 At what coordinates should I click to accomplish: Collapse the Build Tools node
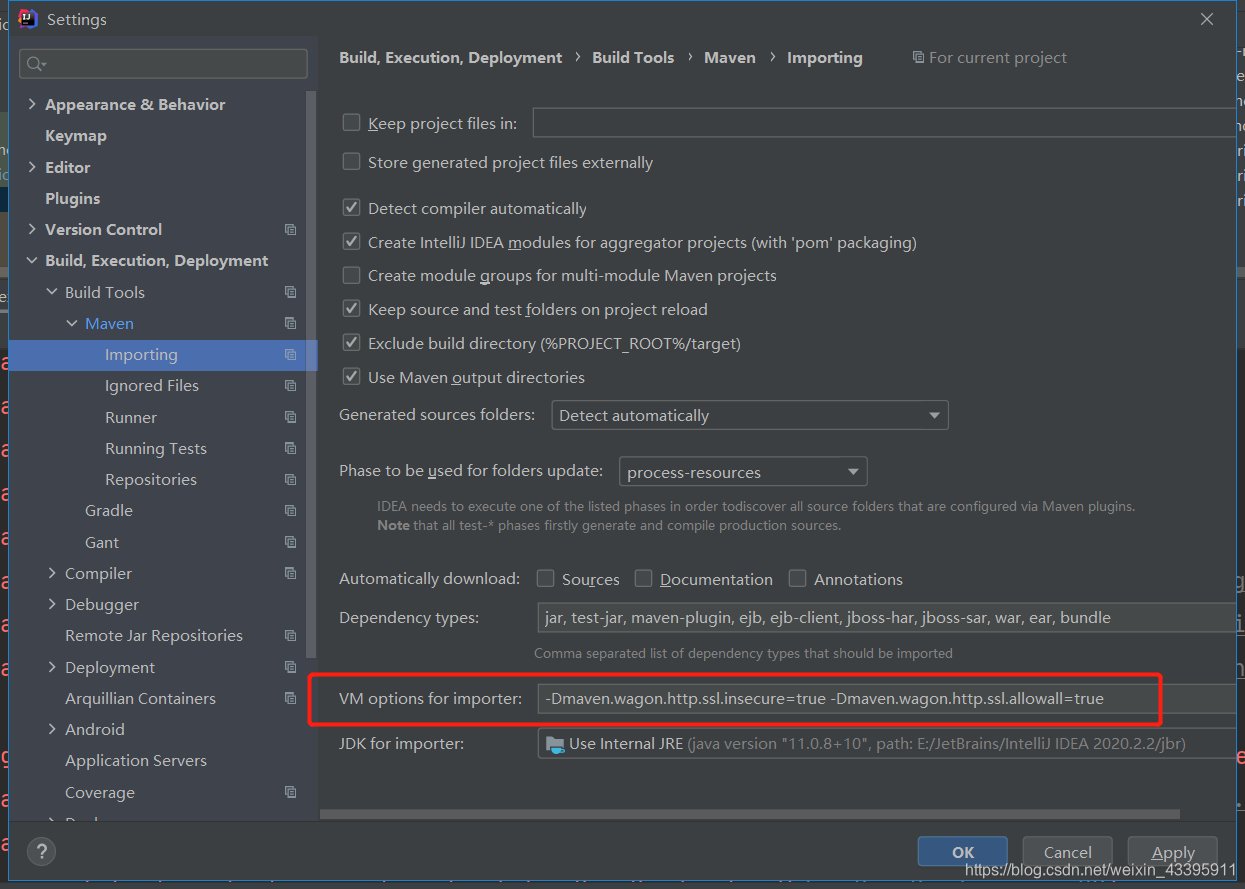coord(52,292)
